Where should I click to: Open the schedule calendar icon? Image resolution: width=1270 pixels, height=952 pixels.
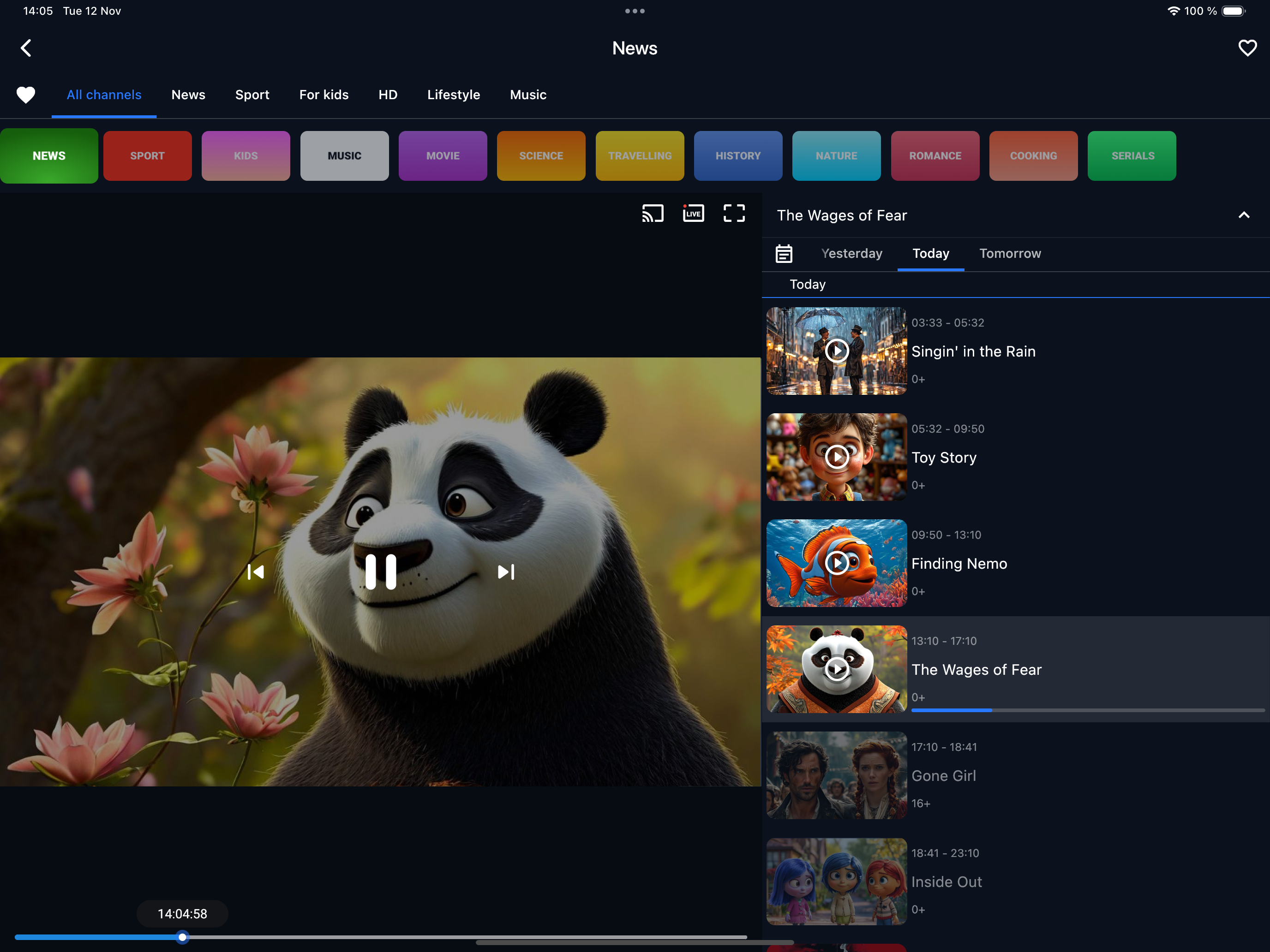click(784, 254)
